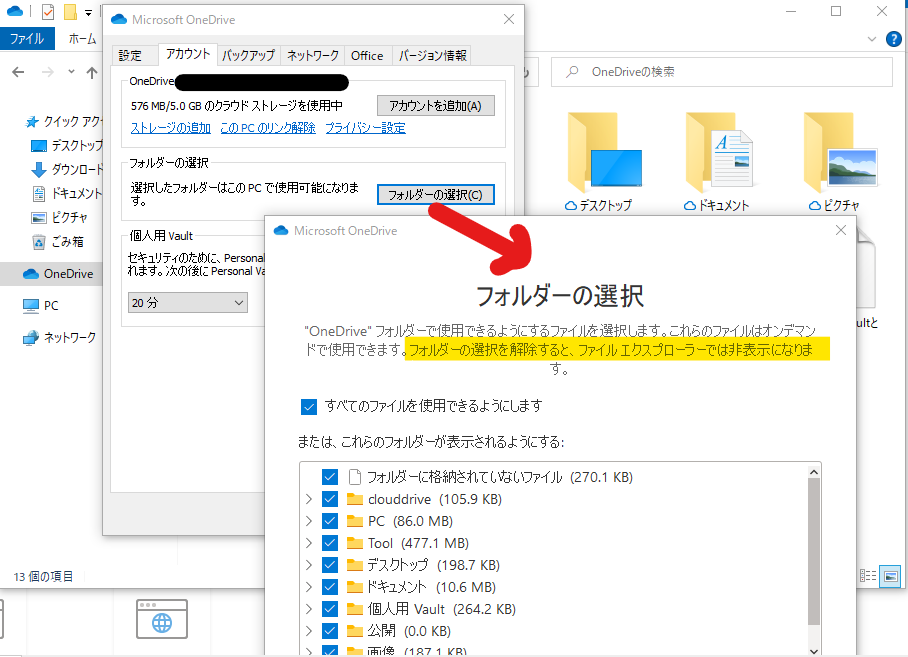
Task: Click the properties checkmark icon in title bar
Action: coord(48,12)
